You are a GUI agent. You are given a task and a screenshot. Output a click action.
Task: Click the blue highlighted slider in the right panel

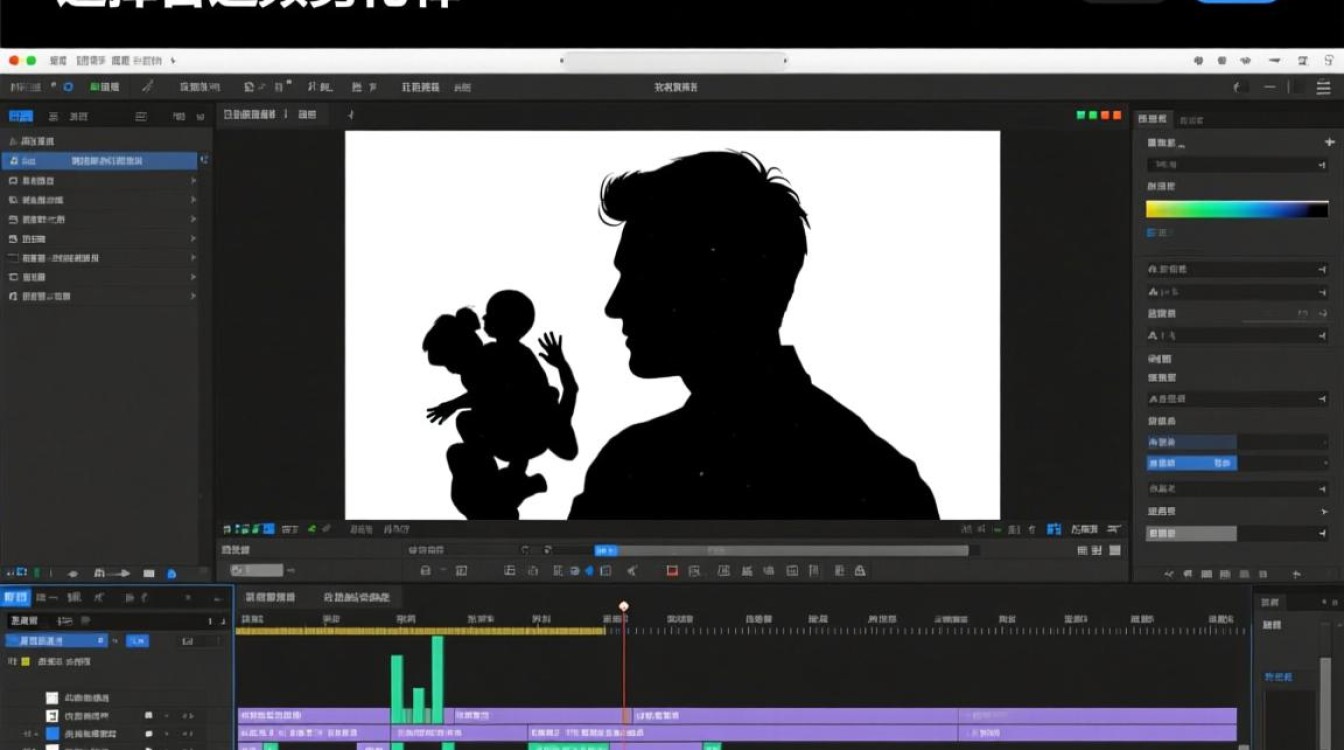[x=1192, y=463]
